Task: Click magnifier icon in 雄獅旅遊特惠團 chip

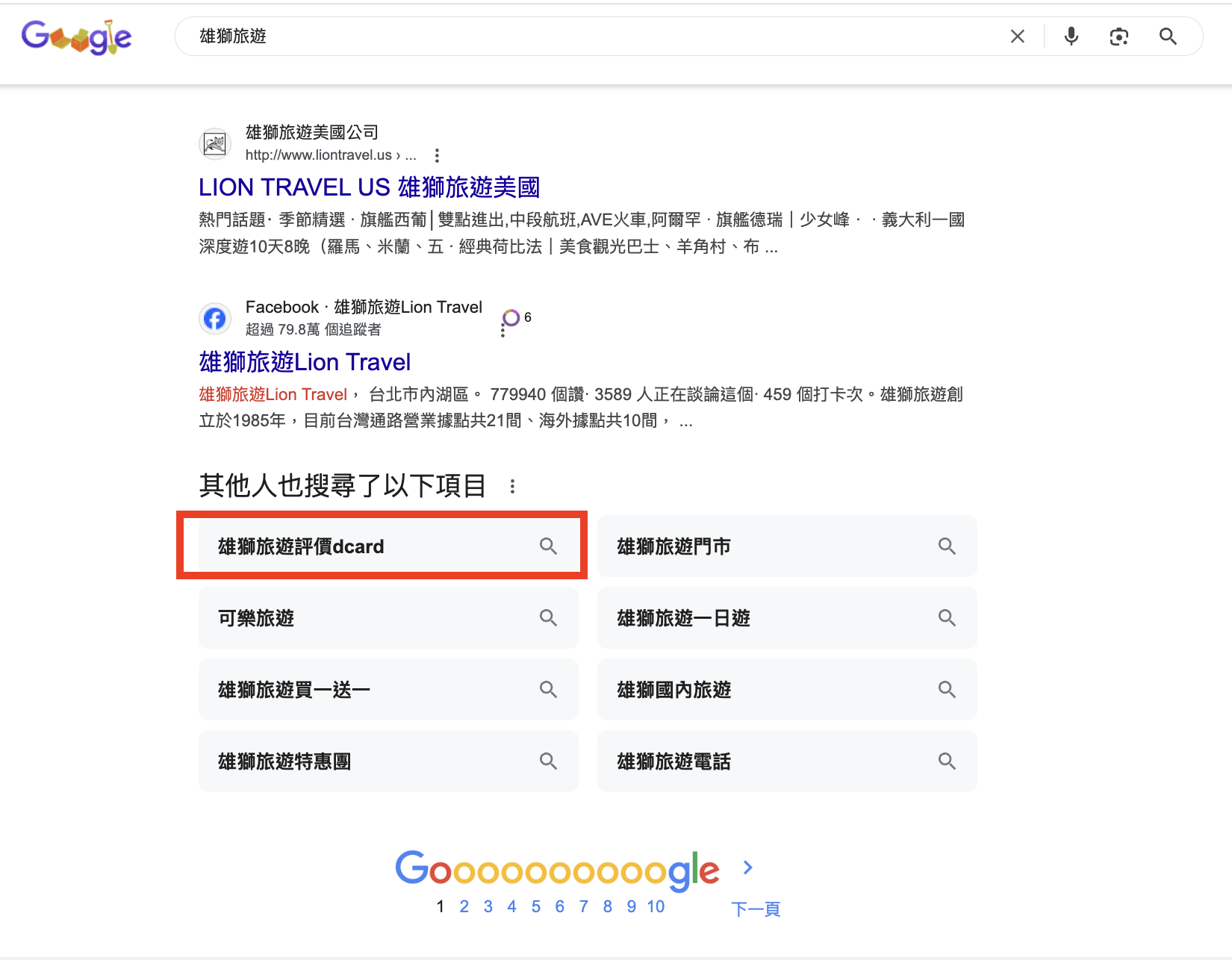Action: tap(548, 761)
